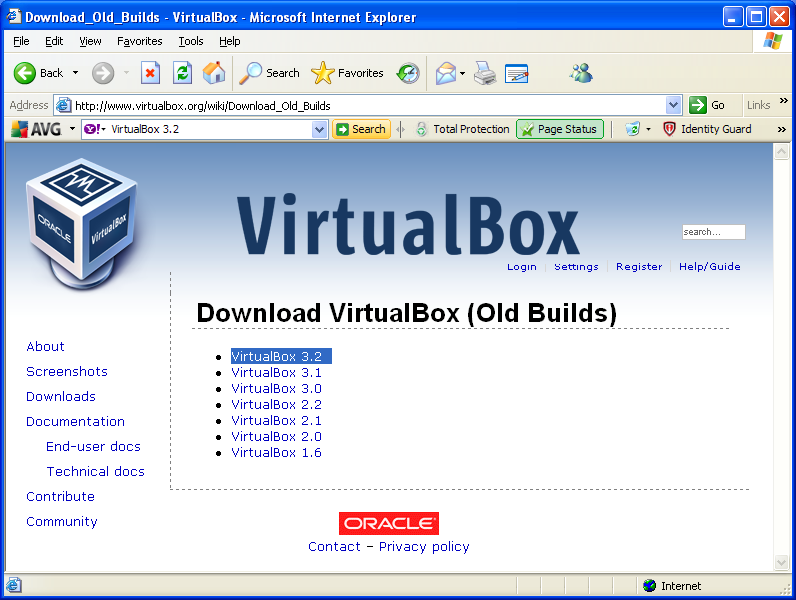Expand the Links toolbar chevron
This screenshot has width=796, height=600.
coord(783,101)
